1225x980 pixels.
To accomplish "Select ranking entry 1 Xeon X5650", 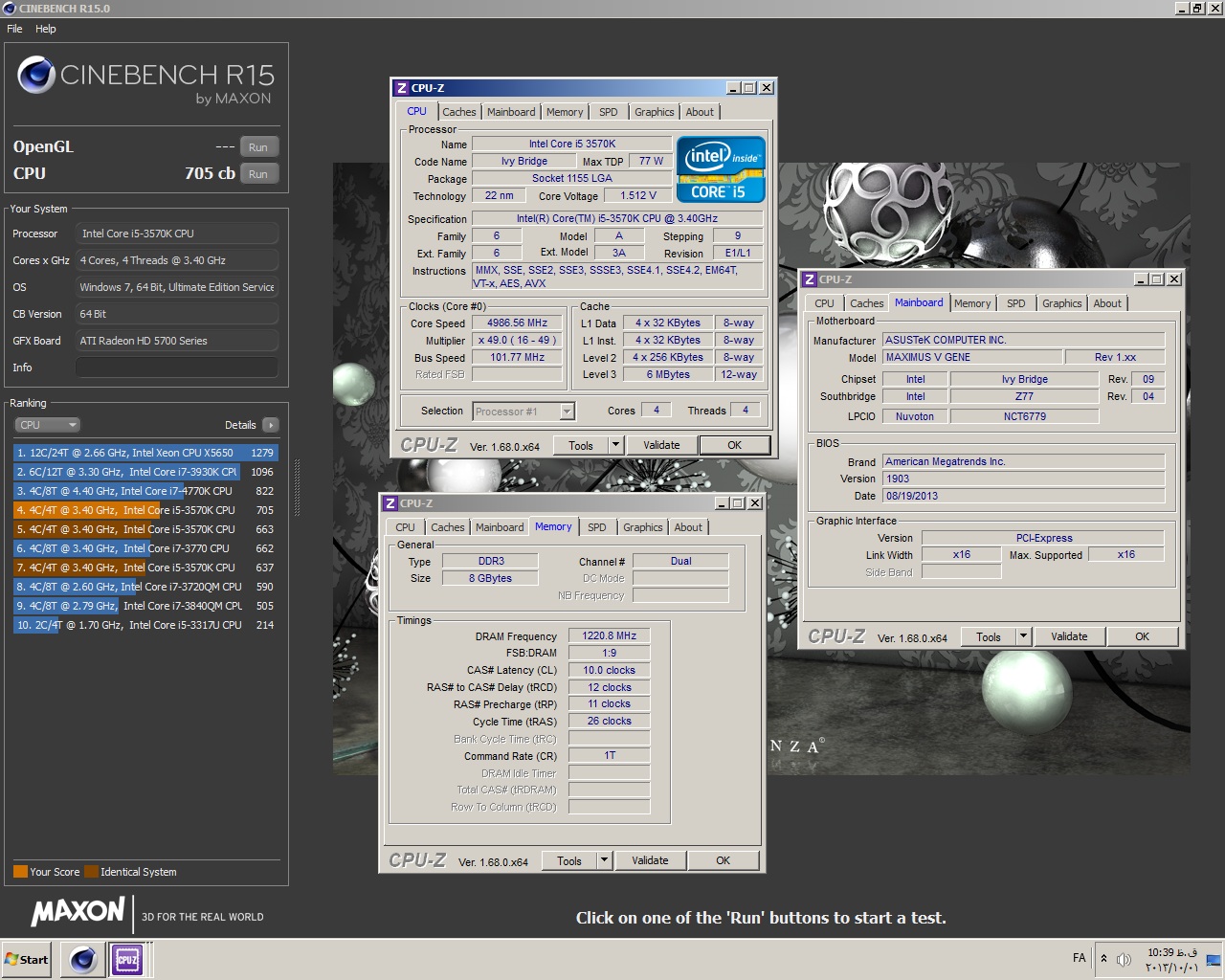I will pyautogui.click(x=145, y=453).
